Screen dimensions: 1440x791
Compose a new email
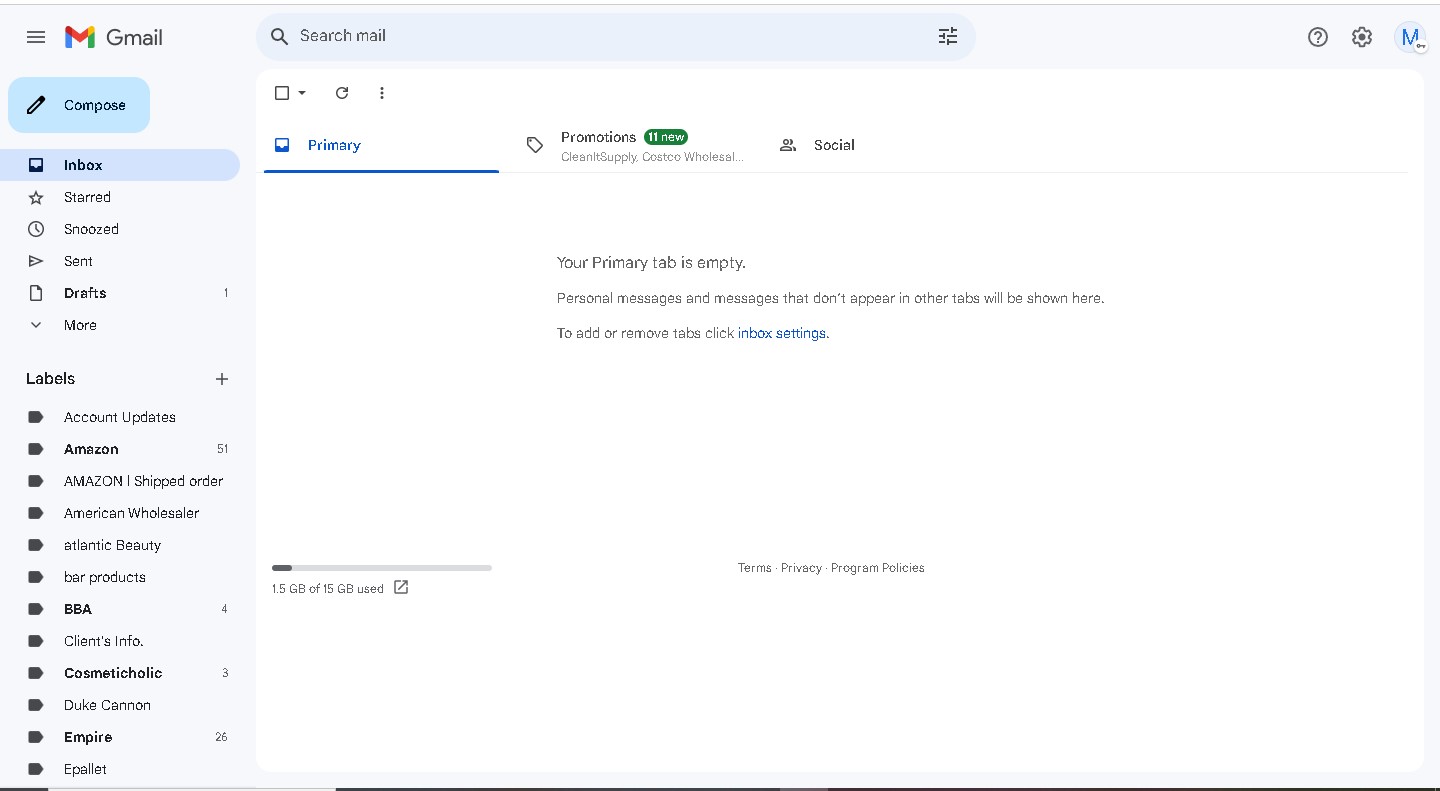click(x=79, y=105)
